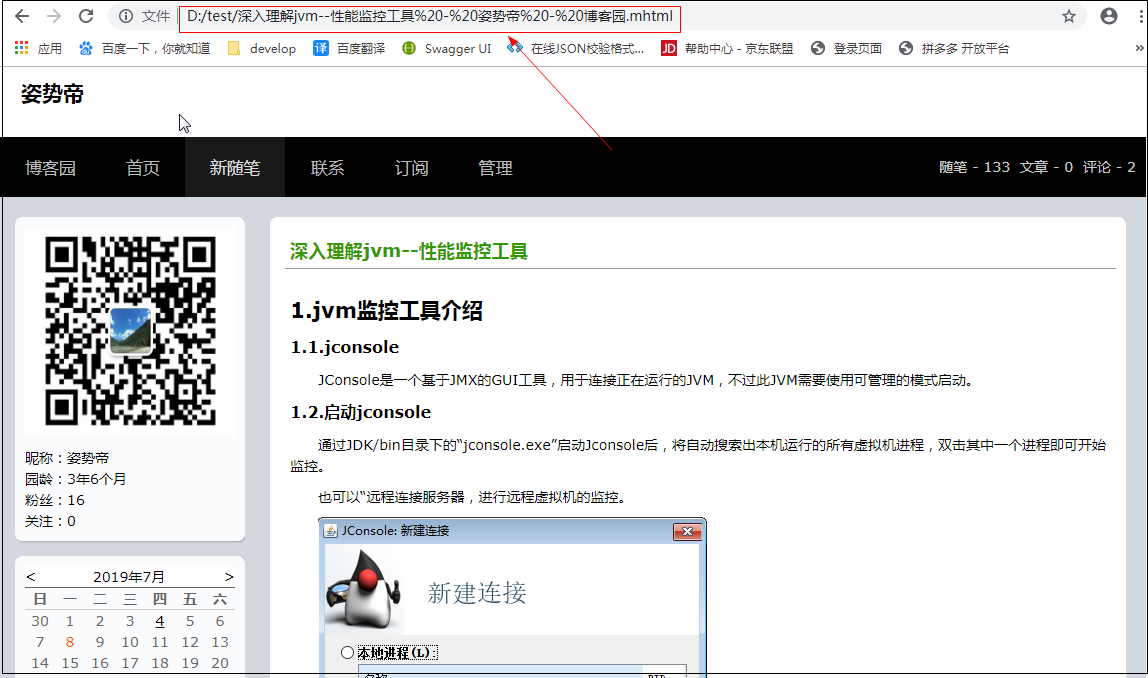Viewport: 1148px width, 678px height.
Task: Click the 1.2.启动jconsole subheading
Action: [361, 412]
